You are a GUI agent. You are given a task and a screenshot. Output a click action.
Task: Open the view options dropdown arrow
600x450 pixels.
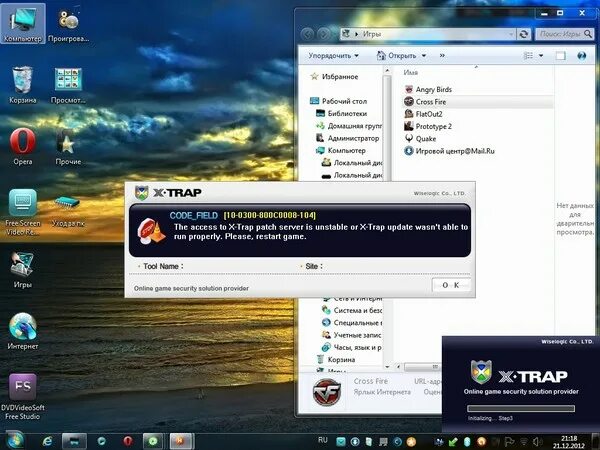[x=541, y=56]
